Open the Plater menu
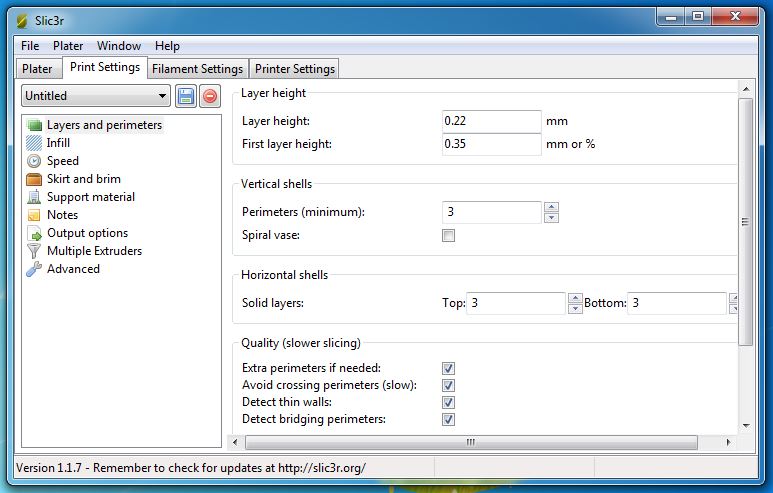Image resolution: width=773 pixels, height=493 pixels. [68, 46]
